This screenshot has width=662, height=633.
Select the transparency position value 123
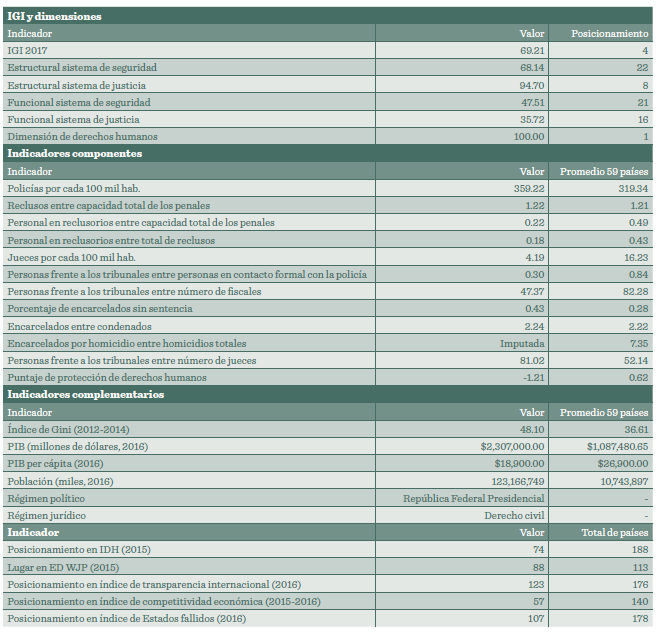536,584
